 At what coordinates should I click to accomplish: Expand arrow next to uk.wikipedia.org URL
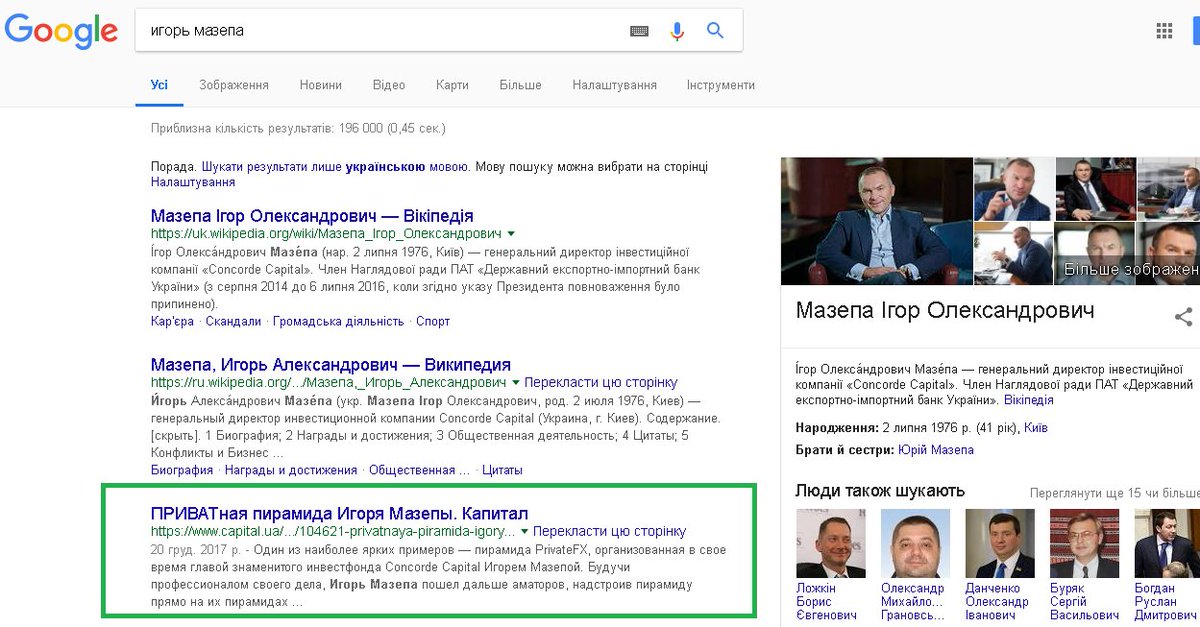(511, 233)
